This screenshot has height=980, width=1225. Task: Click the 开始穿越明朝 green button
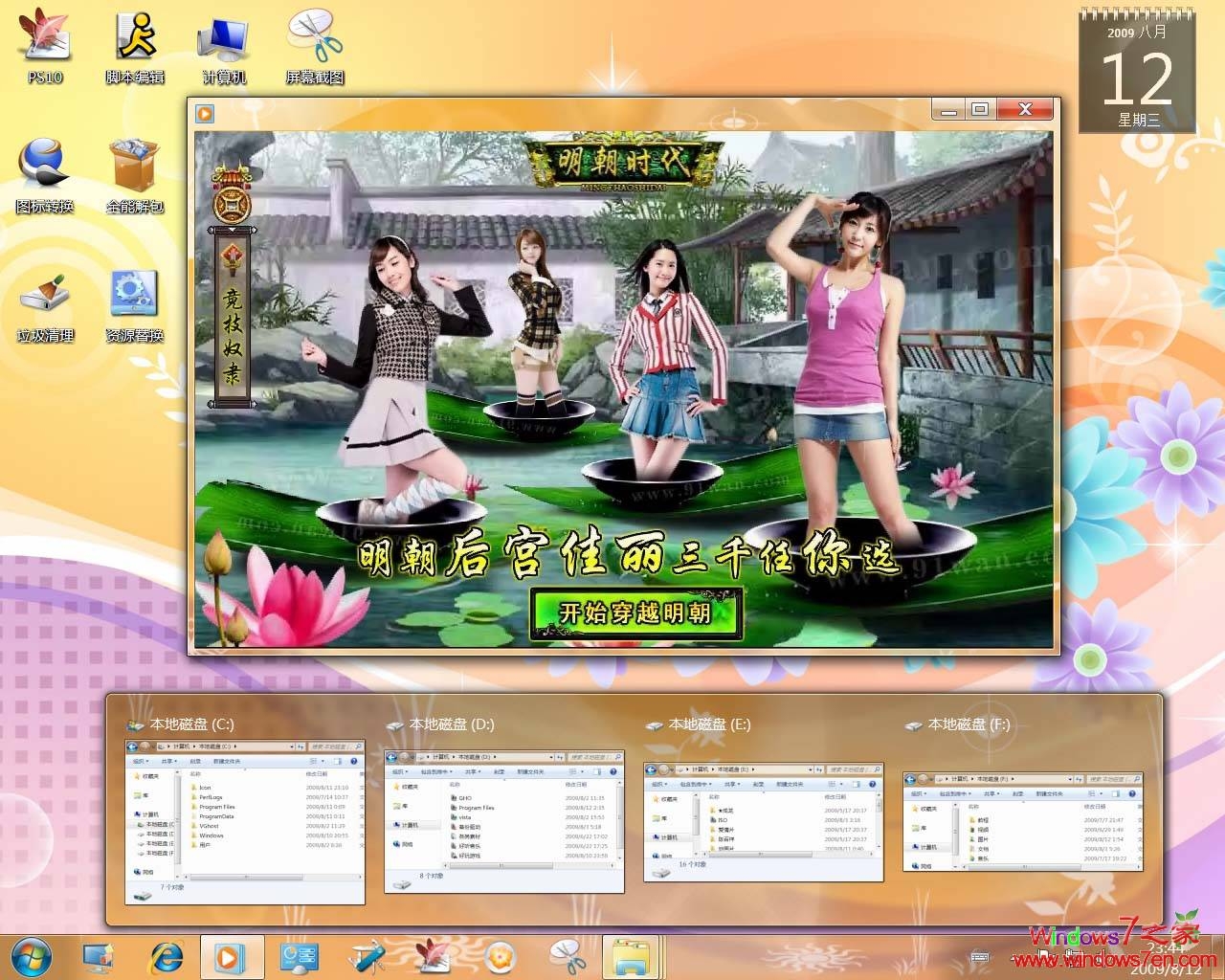click(636, 612)
